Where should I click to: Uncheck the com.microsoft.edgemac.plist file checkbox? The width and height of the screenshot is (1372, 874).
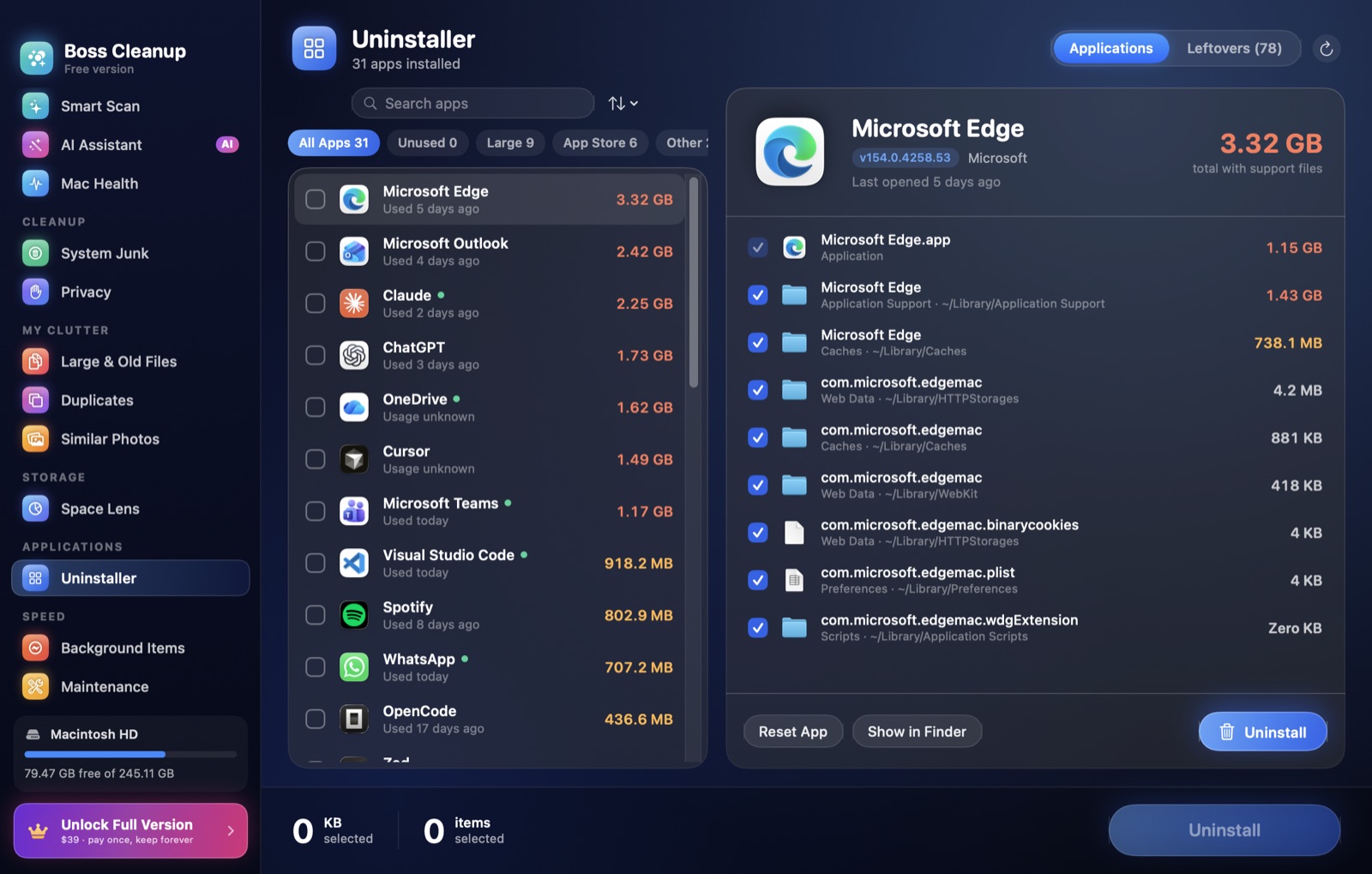click(757, 581)
